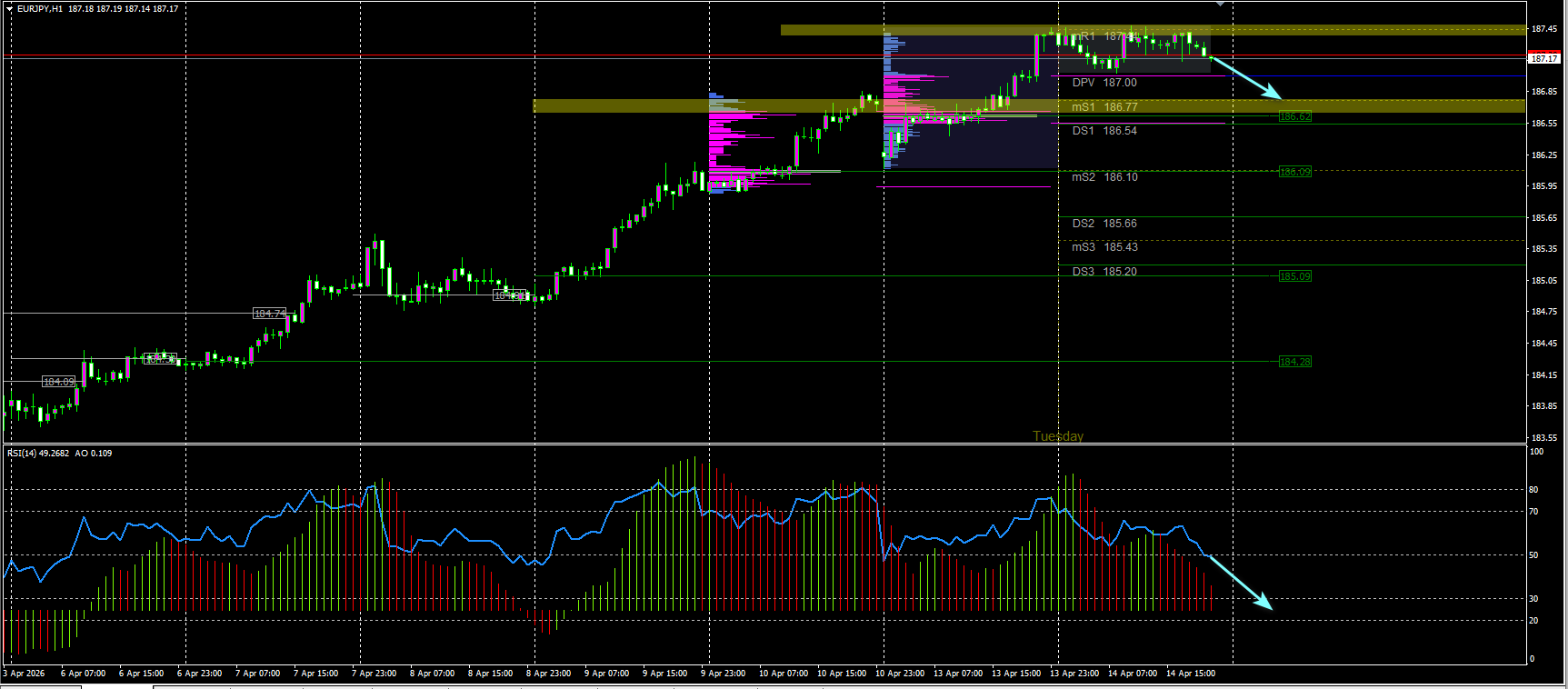The width and height of the screenshot is (1568, 689).
Task: Click 185.65 on the price axis
Action: pyautogui.click(x=1544, y=218)
